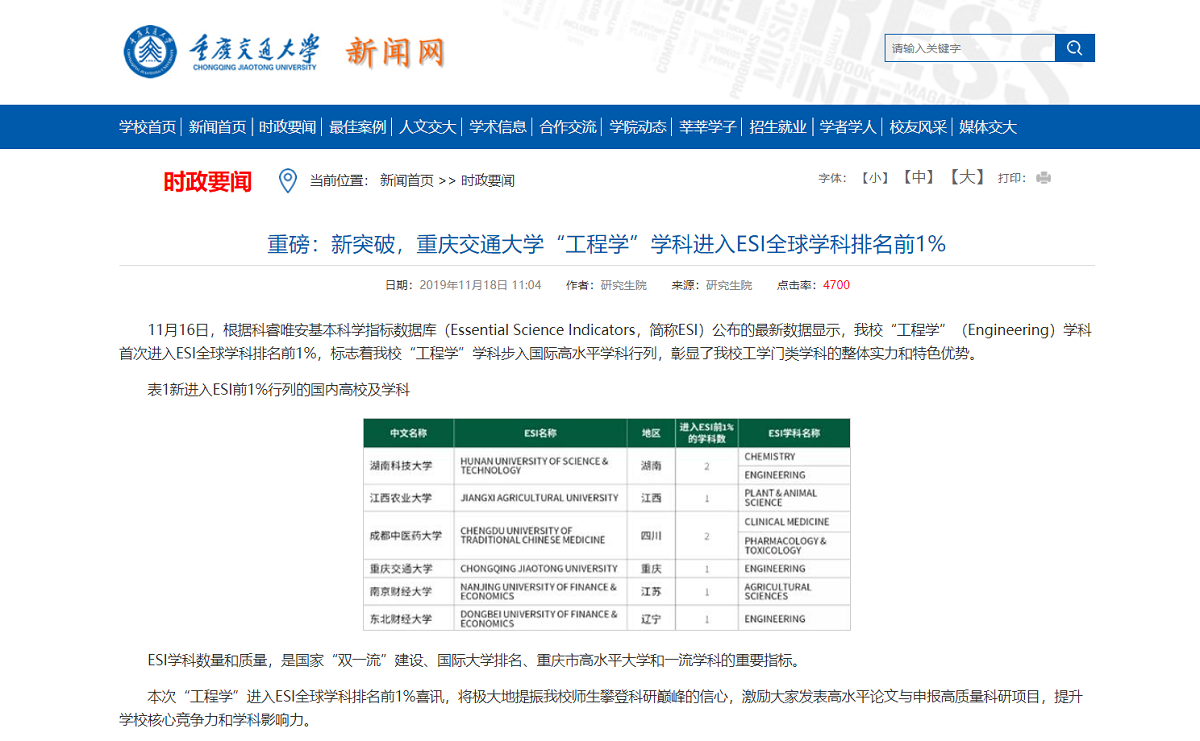This screenshot has height=741, width=1200.
Task: Click the blue search magnifier icon
Action: pyautogui.click(x=1076, y=47)
